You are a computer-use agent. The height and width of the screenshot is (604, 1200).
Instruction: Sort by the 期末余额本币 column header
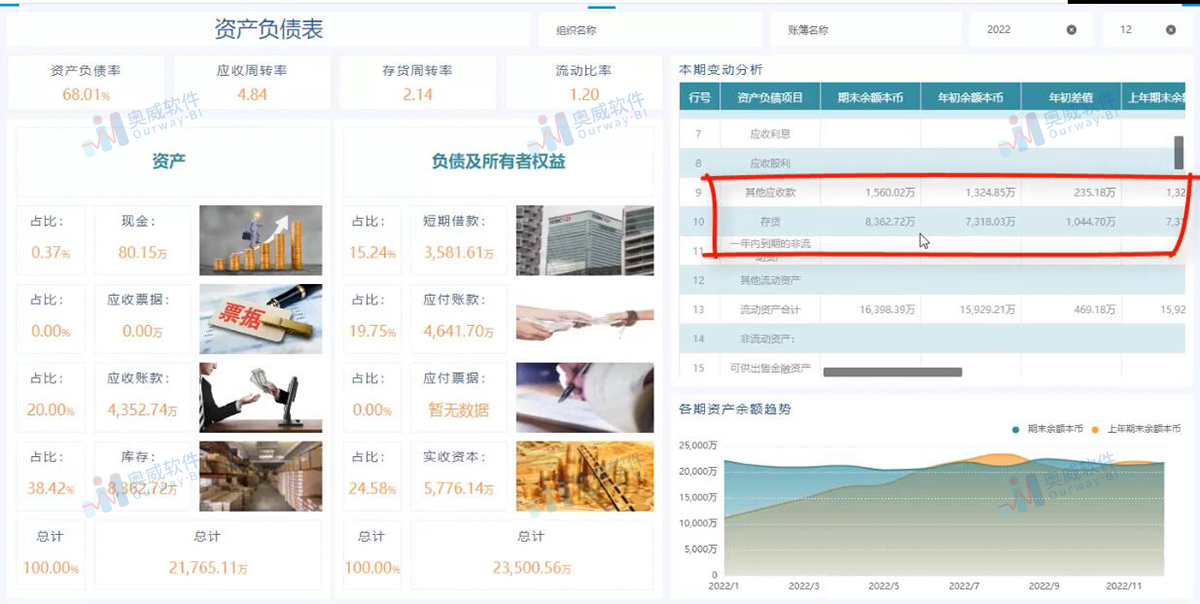[x=870, y=97]
